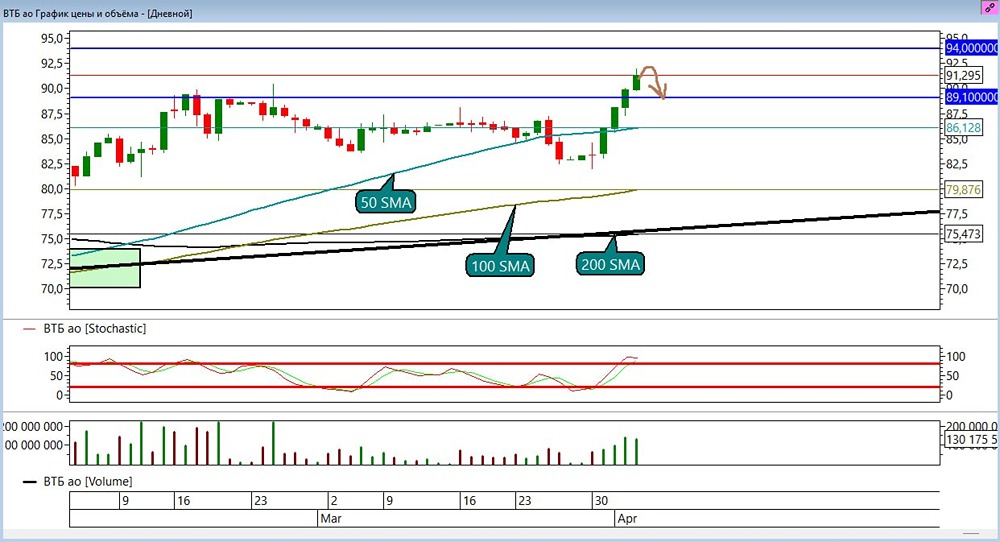Screen dimensions: 1000x542
Task: Select the 100 SMA callout label
Action: [500, 266]
